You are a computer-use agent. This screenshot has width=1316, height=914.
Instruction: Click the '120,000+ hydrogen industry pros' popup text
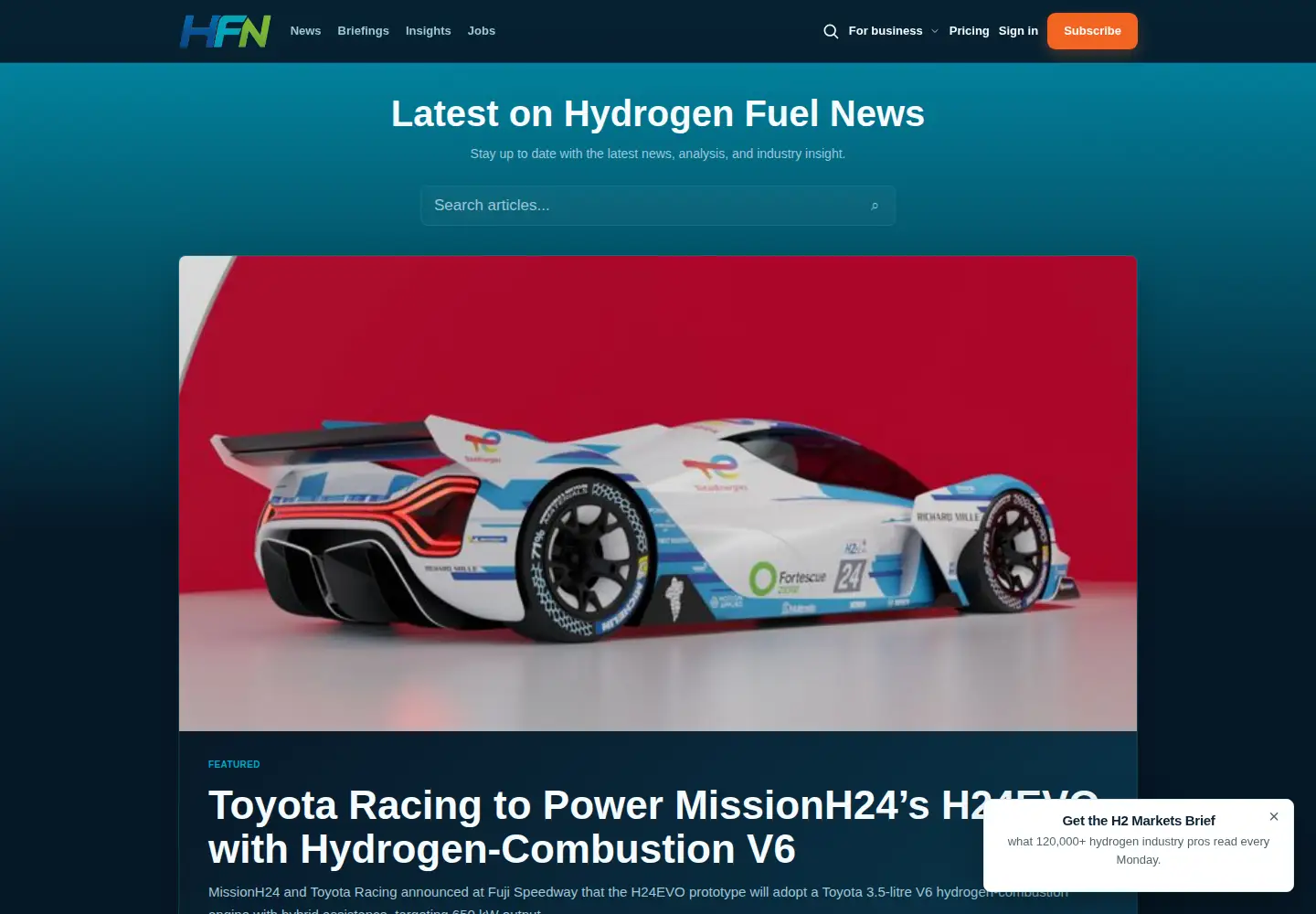pyautogui.click(x=1139, y=851)
